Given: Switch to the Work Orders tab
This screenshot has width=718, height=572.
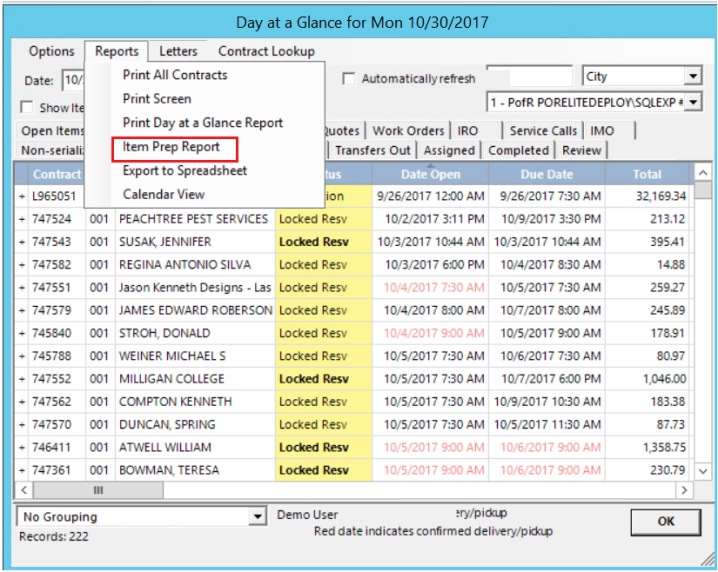Looking at the screenshot, I should pyautogui.click(x=407, y=131).
